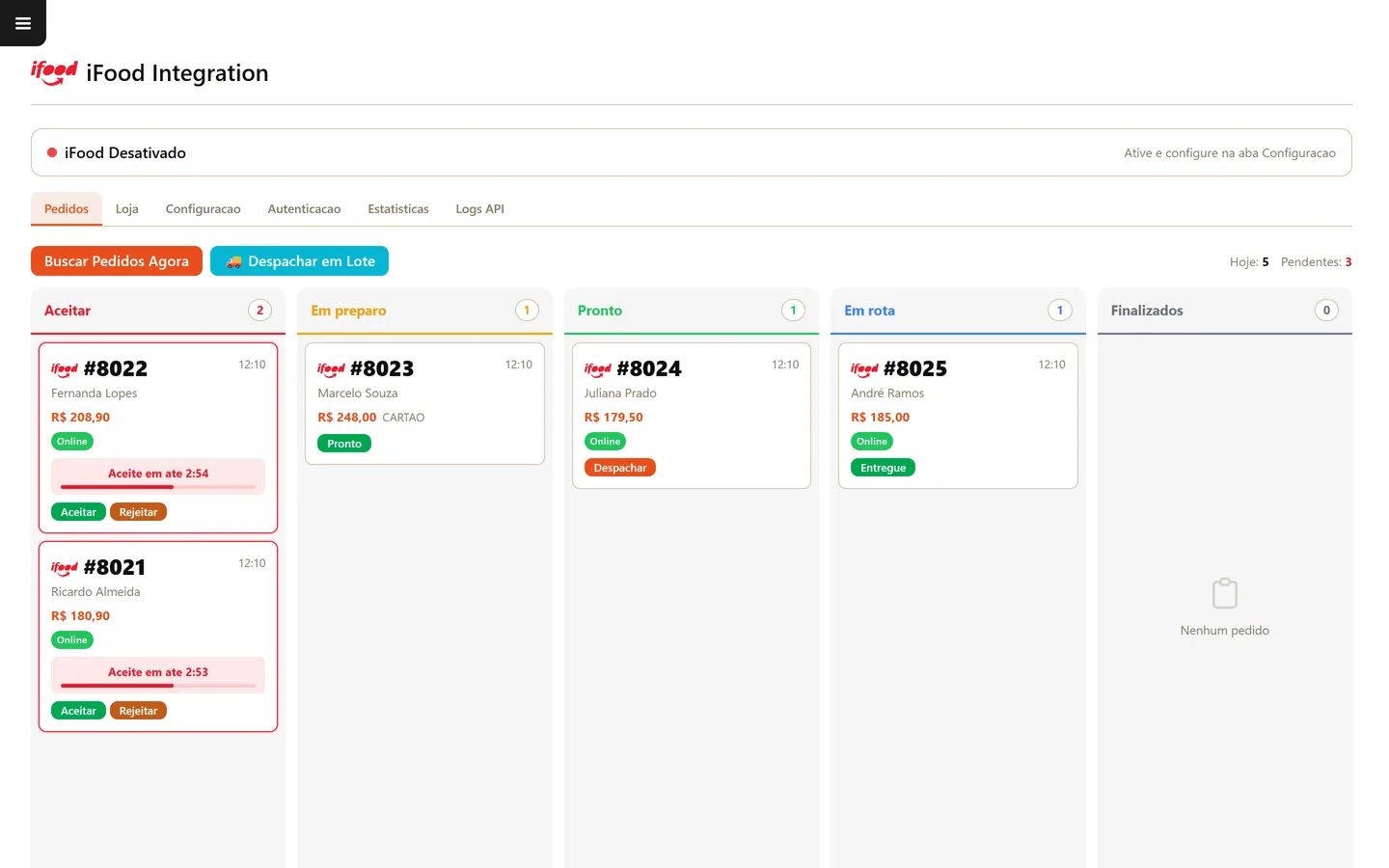Click customer name André Ramos

coord(887,393)
